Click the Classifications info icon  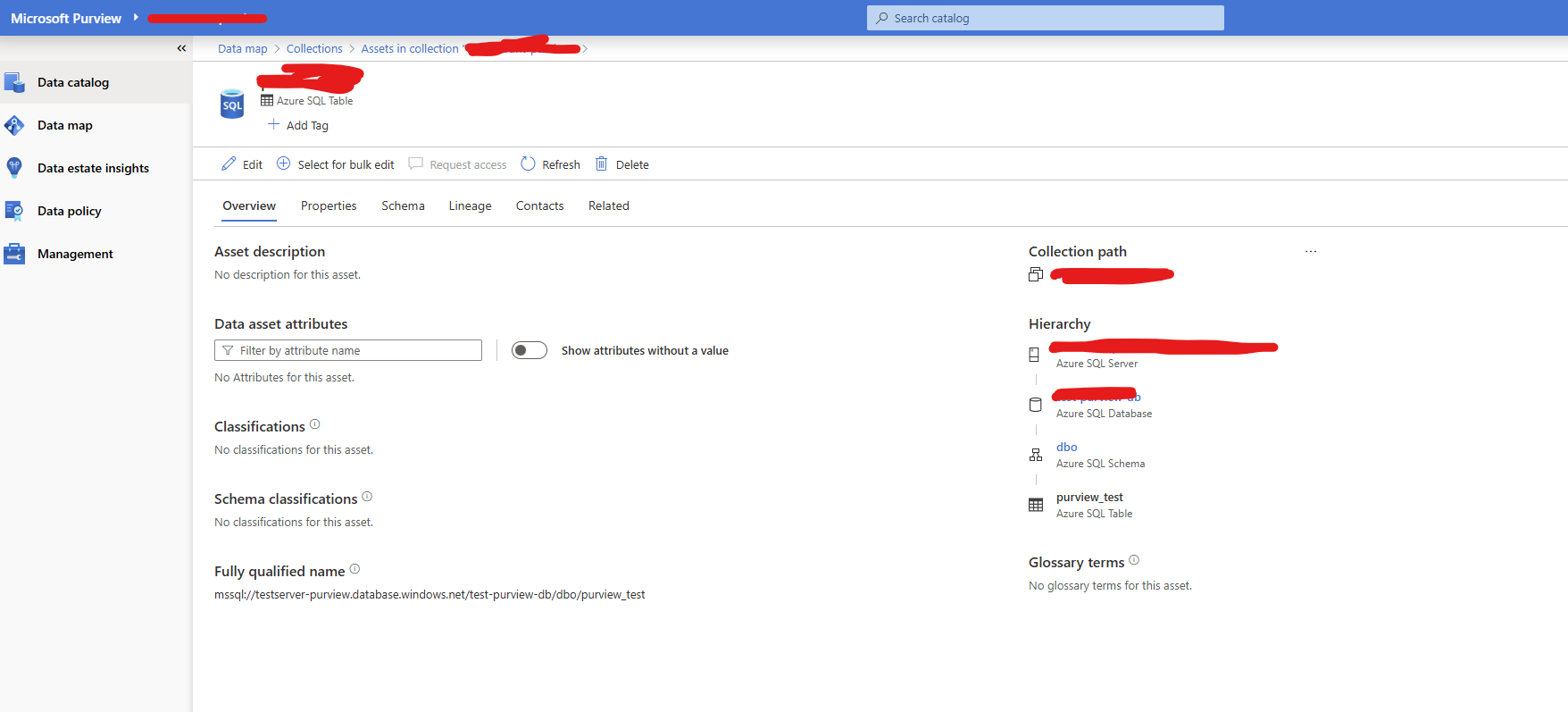tap(314, 424)
